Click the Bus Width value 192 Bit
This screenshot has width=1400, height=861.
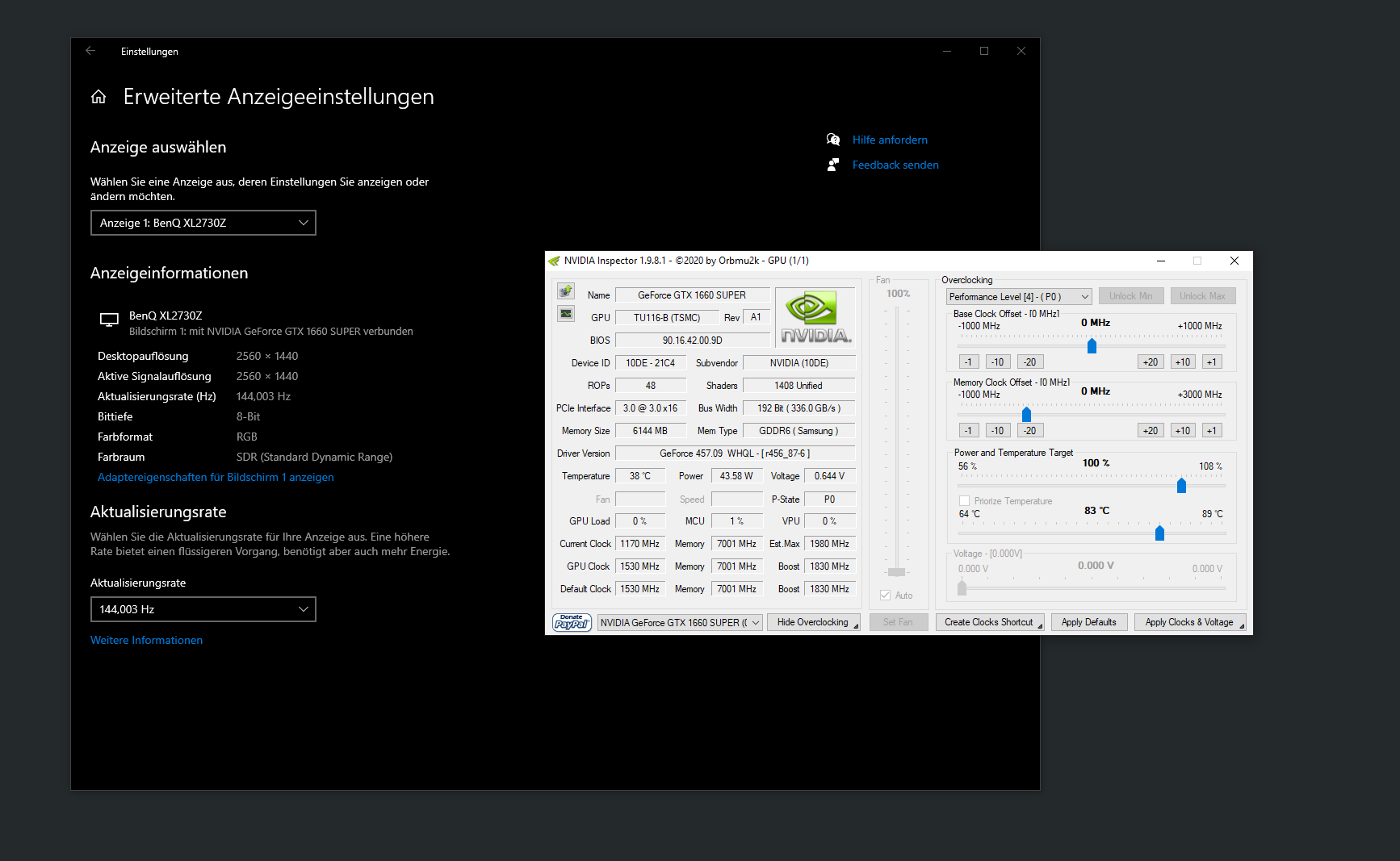click(x=799, y=408)
